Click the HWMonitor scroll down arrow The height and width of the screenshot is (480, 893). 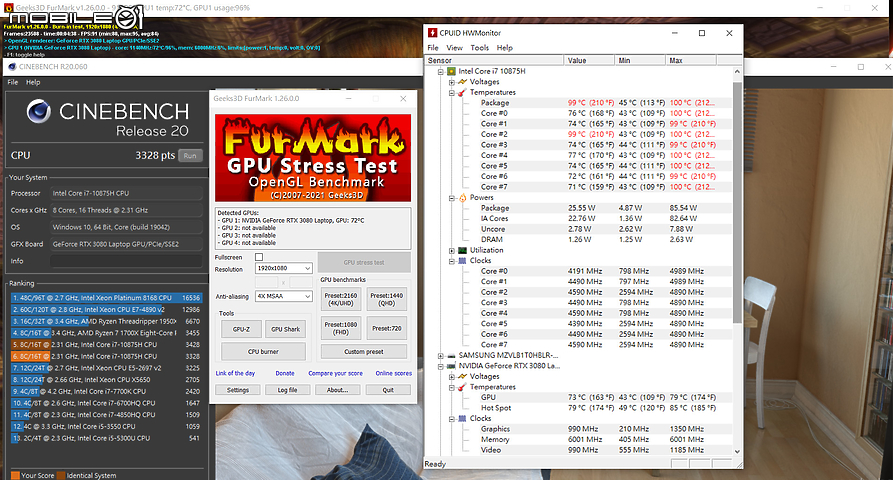point(737,452)
